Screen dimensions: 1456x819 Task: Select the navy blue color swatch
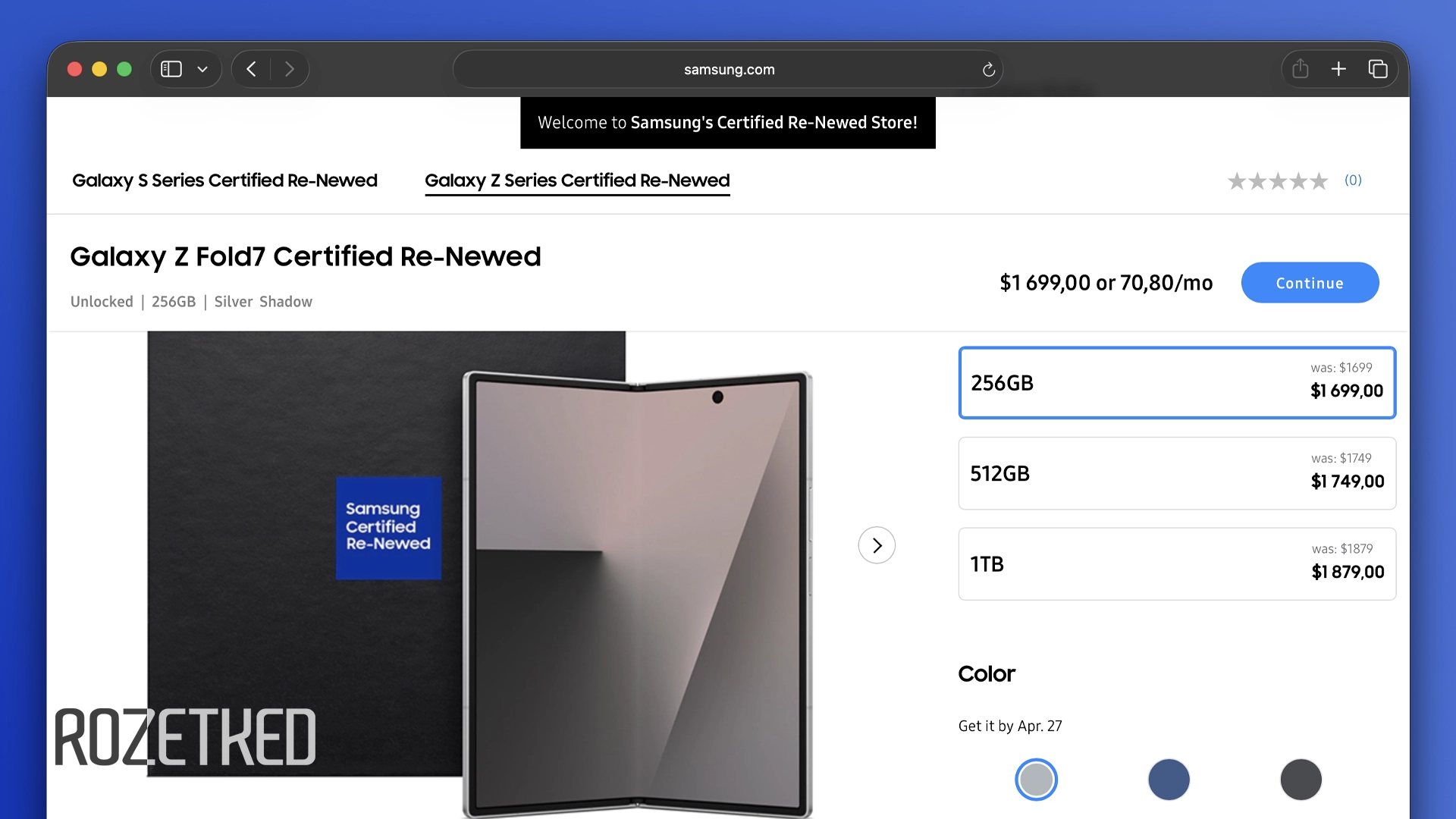point(1169,779)
